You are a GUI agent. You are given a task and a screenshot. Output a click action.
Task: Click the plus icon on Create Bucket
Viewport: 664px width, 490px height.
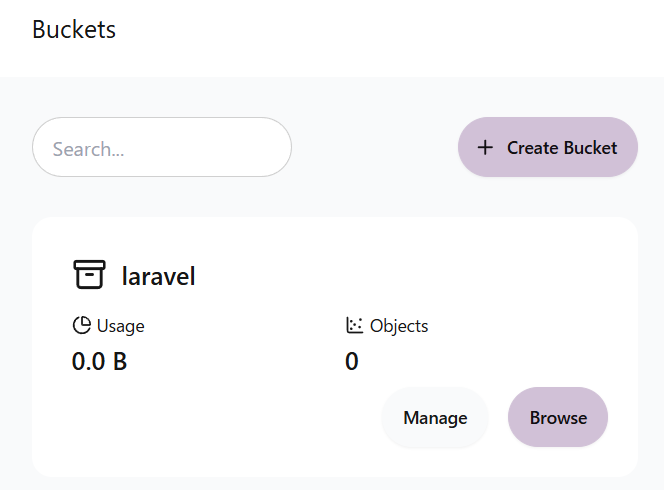pyautogui.click(x=485, y=148)
